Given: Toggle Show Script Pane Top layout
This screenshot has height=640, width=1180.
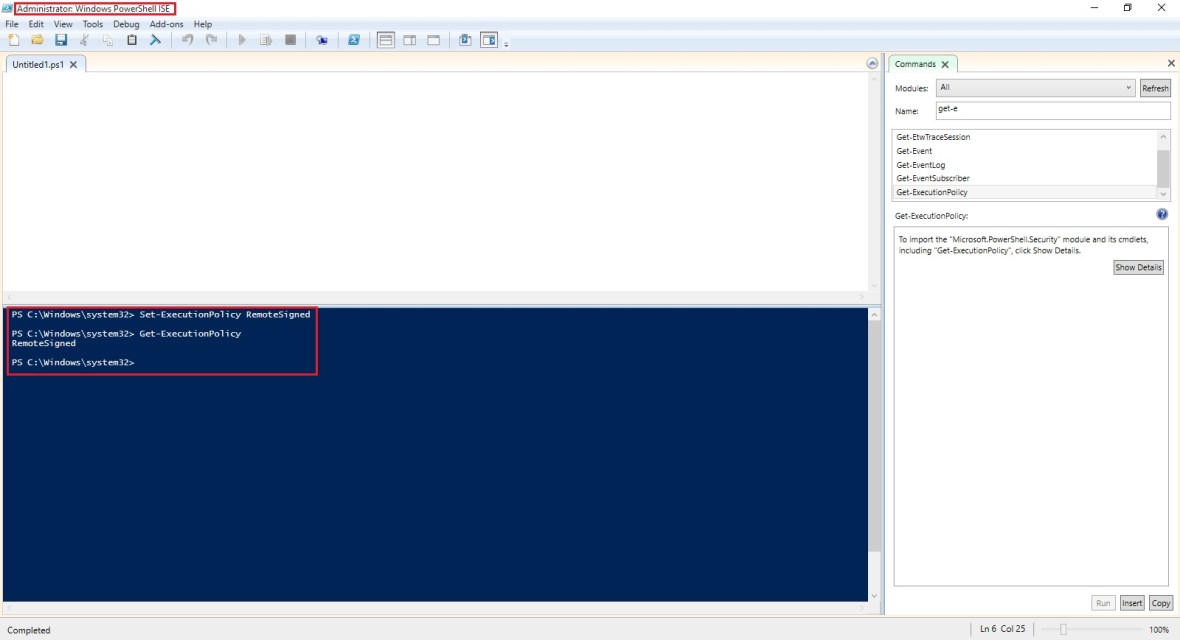Looking at the screenshot, I should (x=386, y=40).
